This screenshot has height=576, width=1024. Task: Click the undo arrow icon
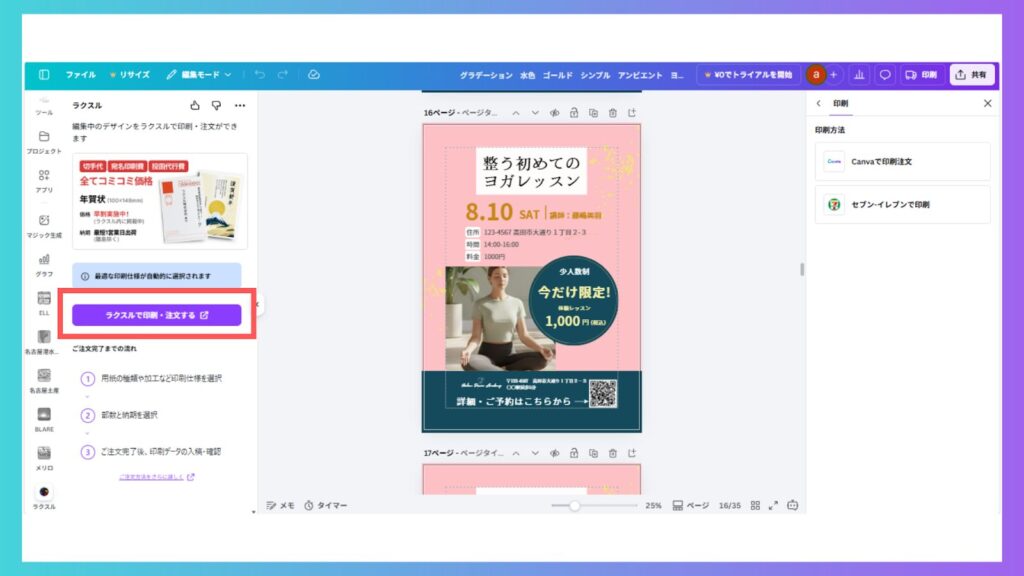pyautogui.click(x=260, y=75)
